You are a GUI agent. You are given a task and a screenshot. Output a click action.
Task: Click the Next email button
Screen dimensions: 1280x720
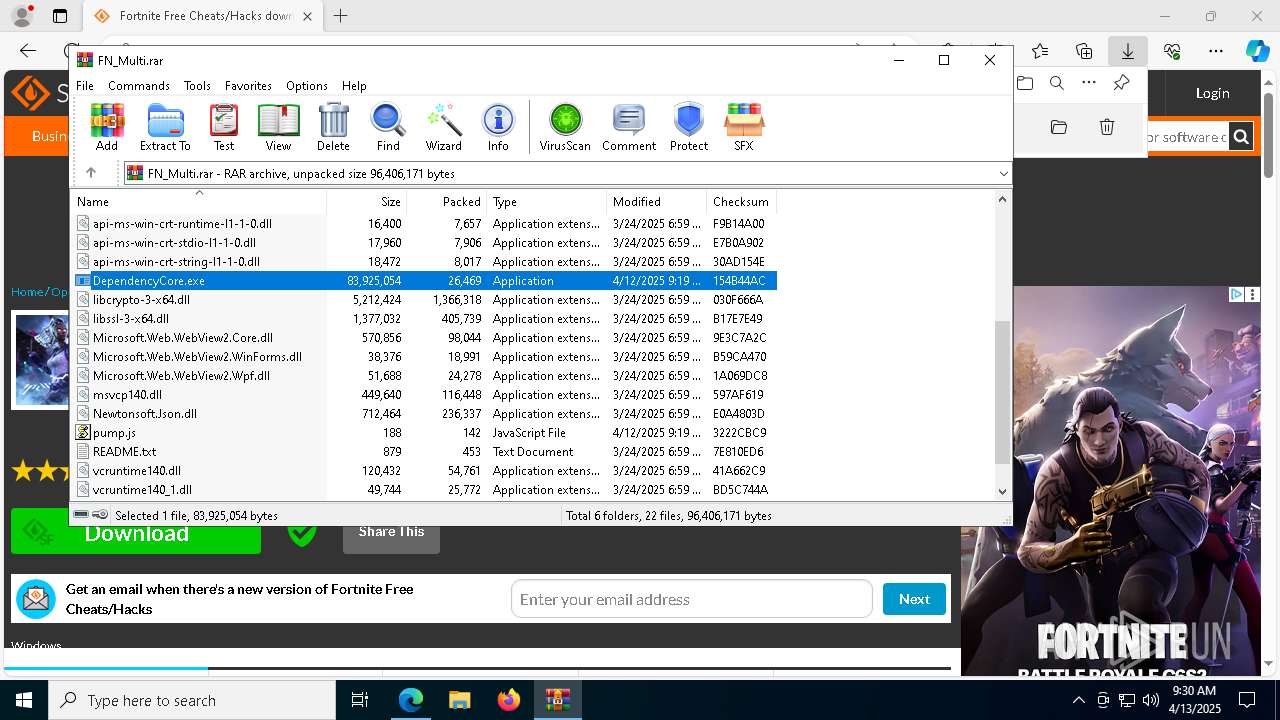click(914, 599)
